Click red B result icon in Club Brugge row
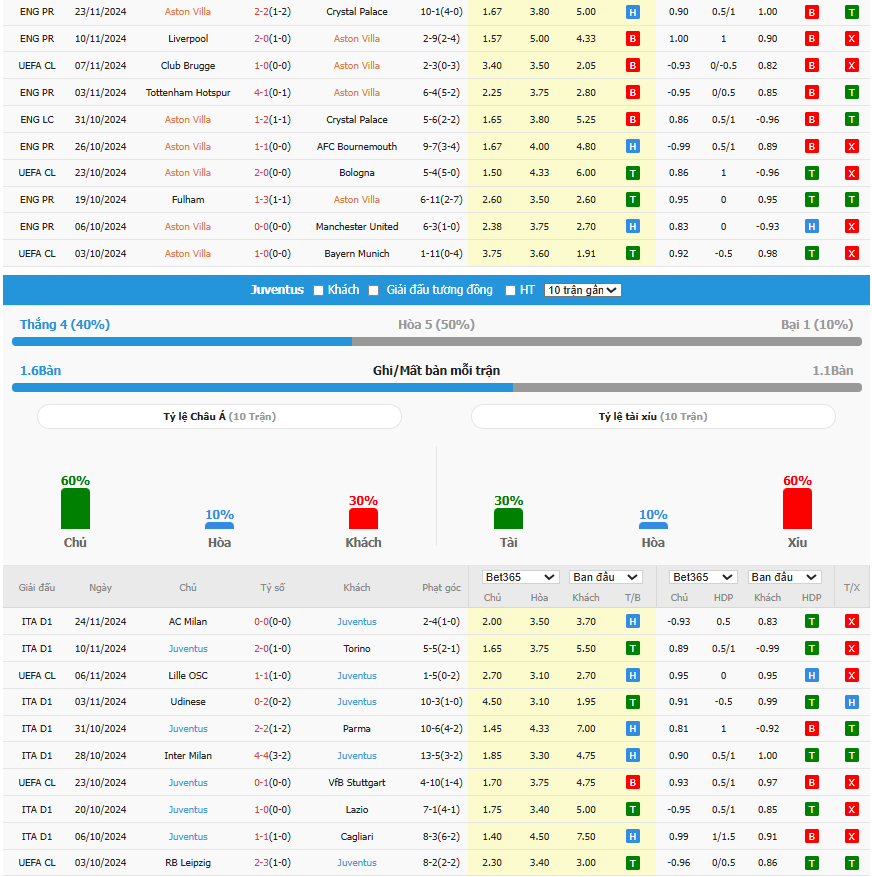 [x=633, y=65]
